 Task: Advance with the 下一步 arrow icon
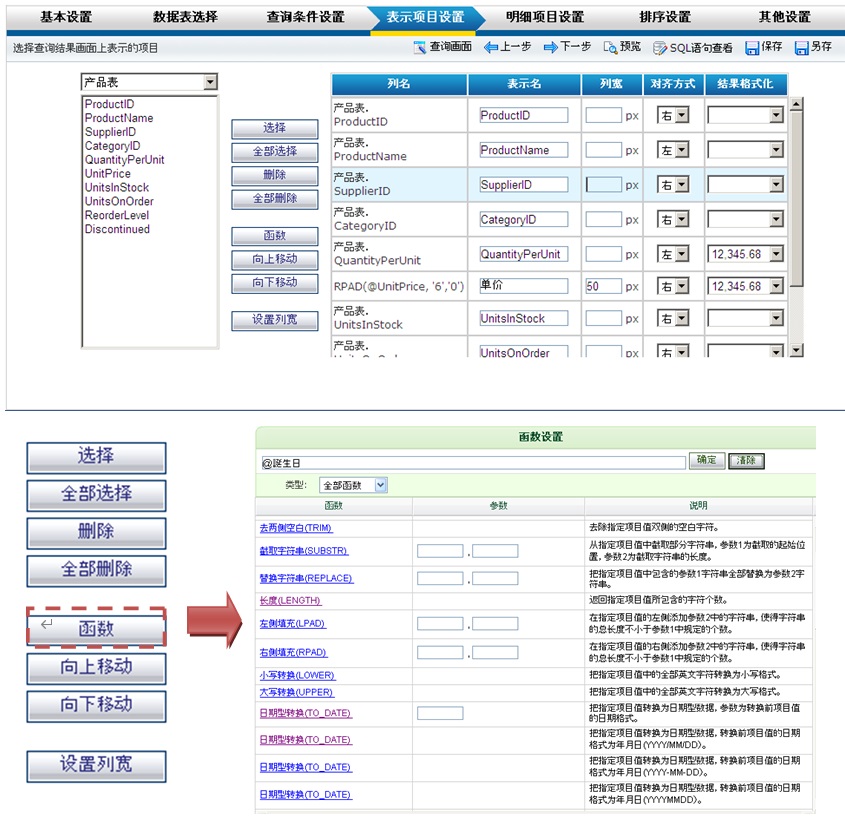[x=550, y=47]
